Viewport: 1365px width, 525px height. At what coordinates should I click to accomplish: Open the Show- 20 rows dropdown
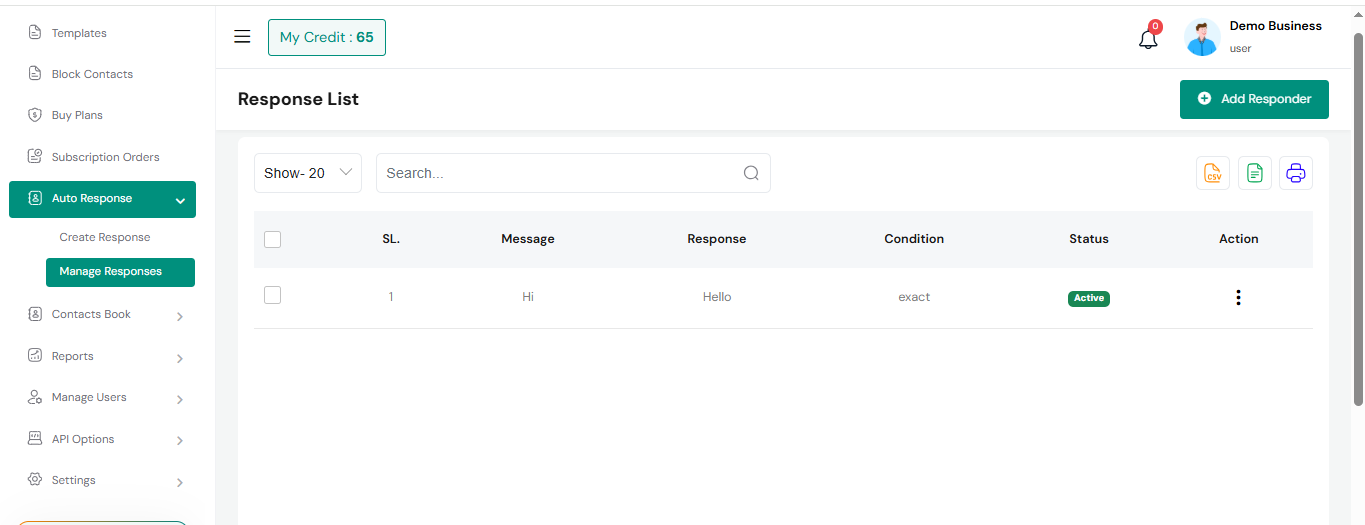pos(308,173)
